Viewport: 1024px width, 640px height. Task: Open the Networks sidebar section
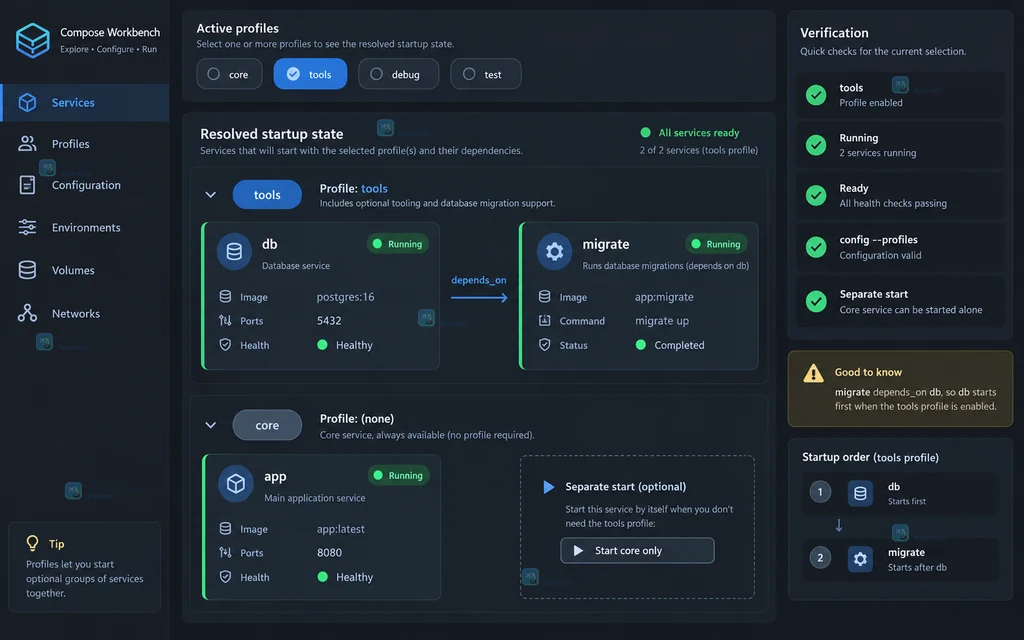click(85, 313)
